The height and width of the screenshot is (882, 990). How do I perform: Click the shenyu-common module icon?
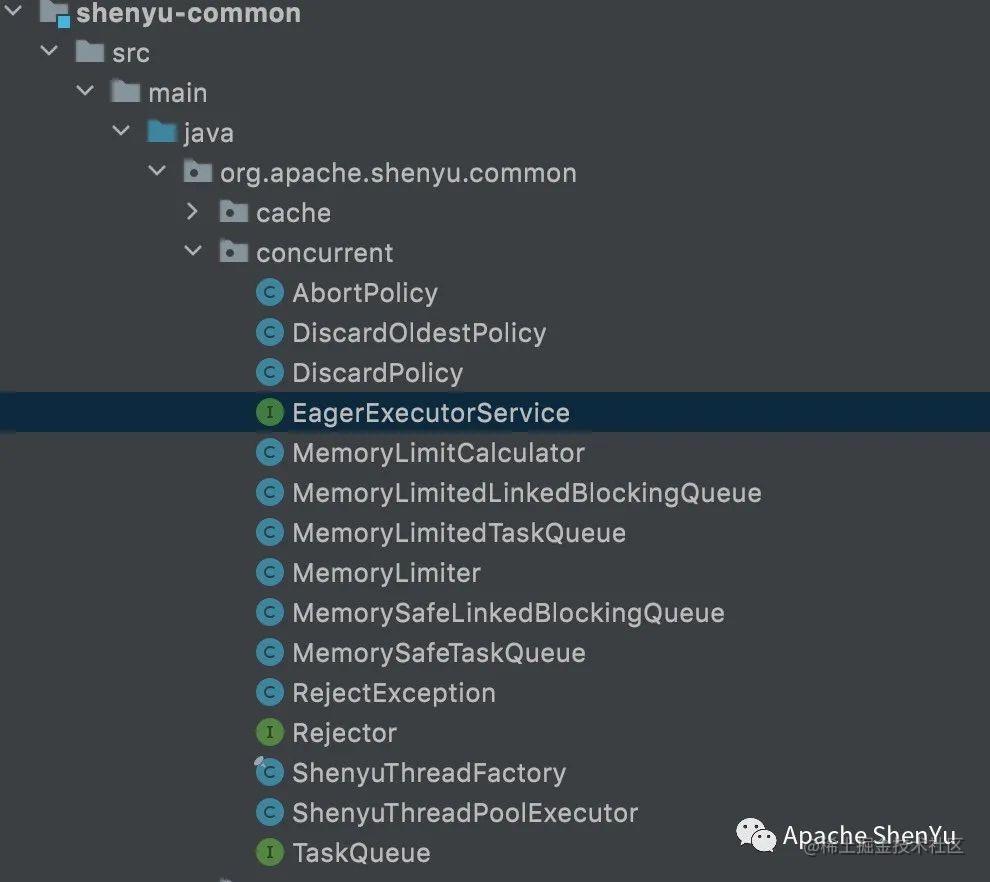(54, 14)
